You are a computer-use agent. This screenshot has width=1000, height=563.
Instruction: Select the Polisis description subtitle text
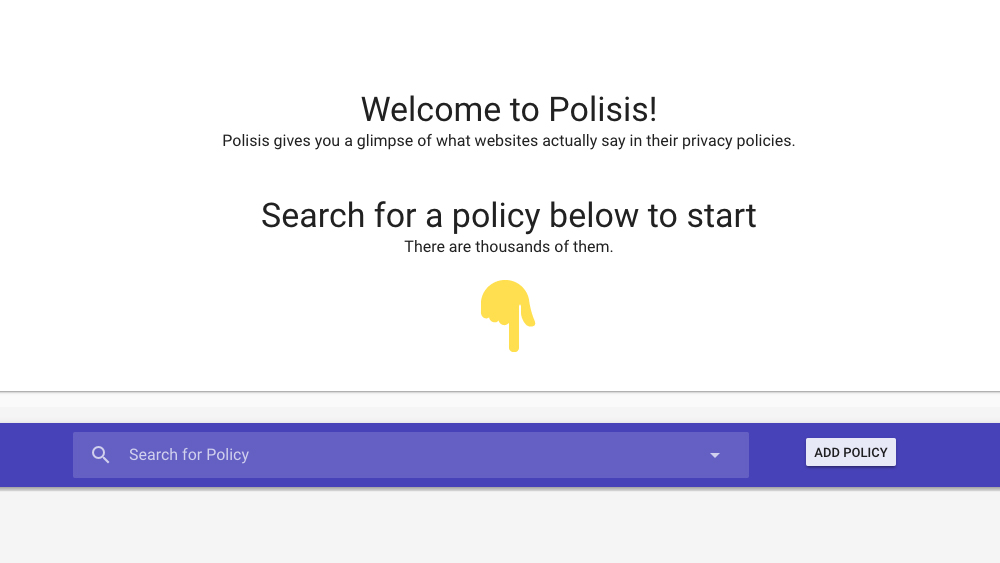(x=508, y=141)
